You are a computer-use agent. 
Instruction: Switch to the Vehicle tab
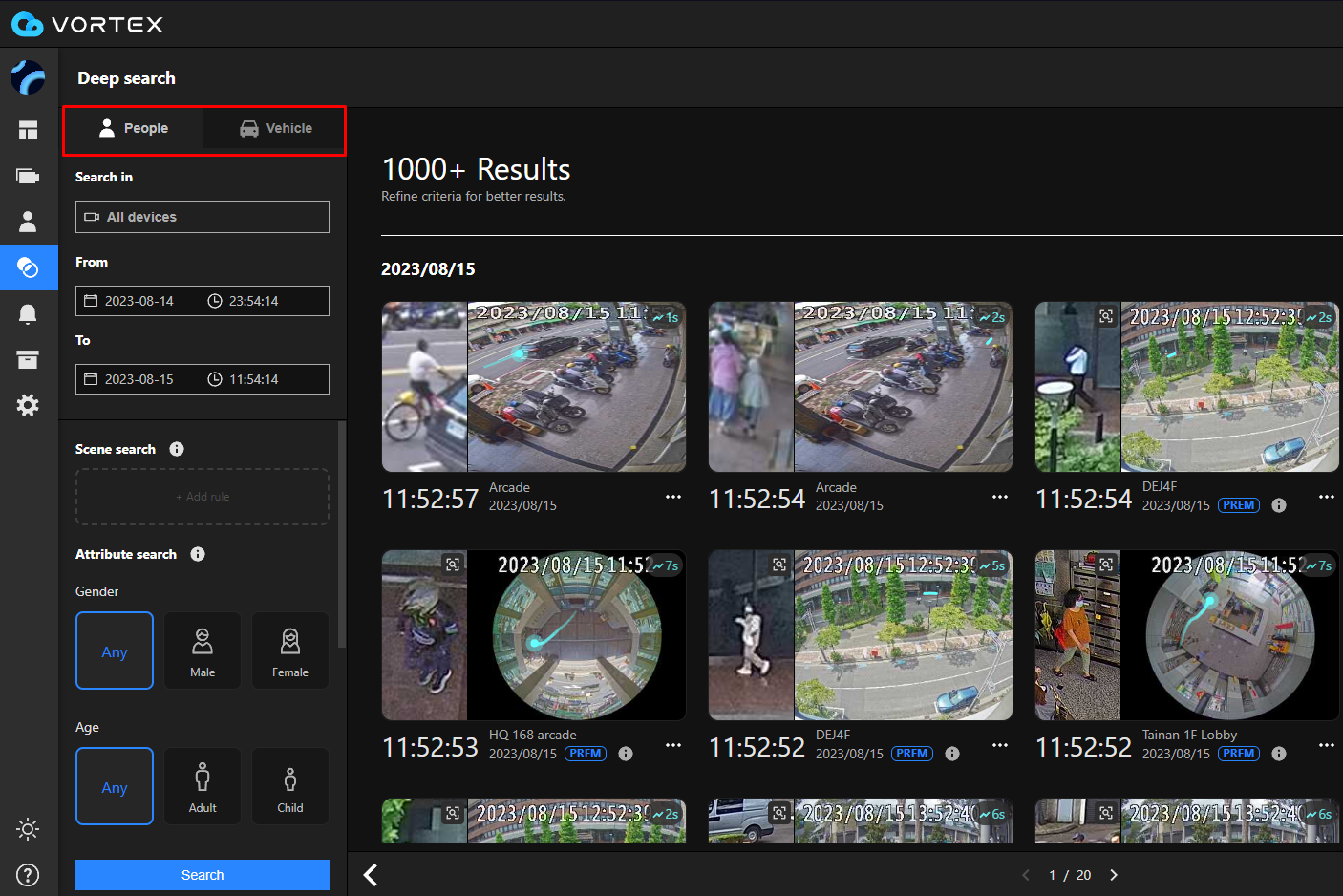pos(275,129)
